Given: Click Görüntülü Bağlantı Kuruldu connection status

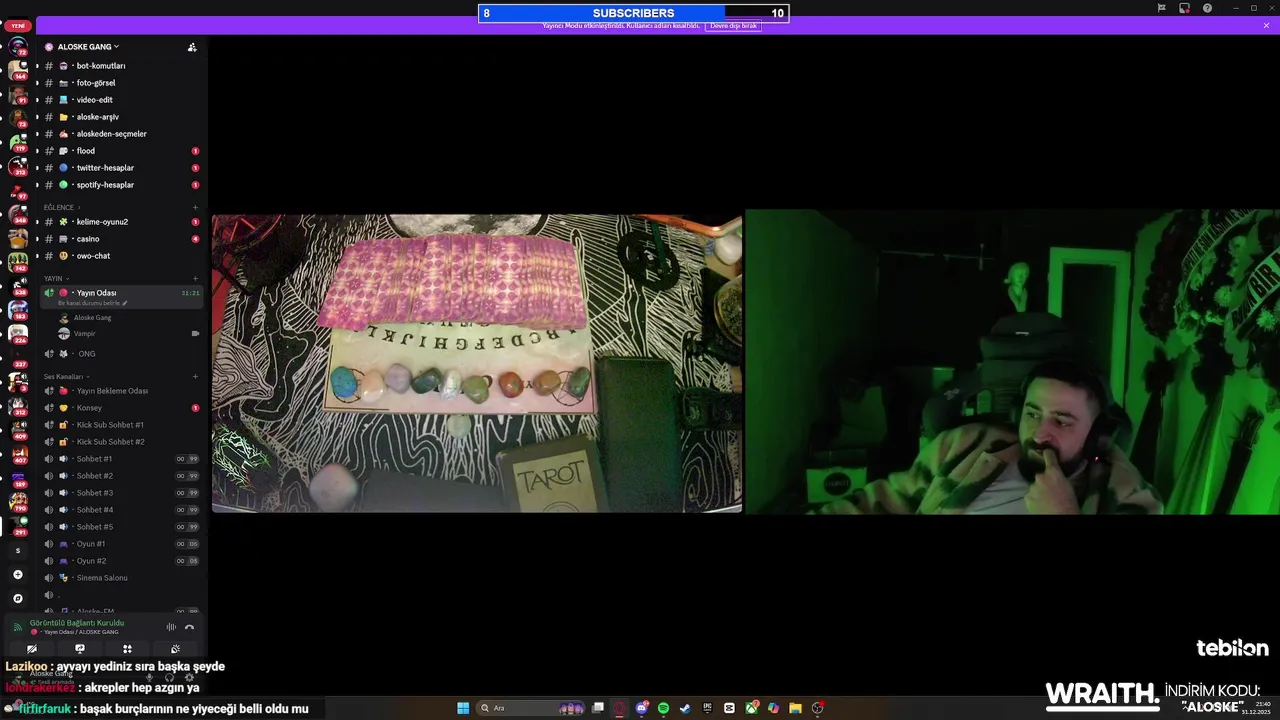Looking at the screenshot, I should tap(77, 623).
